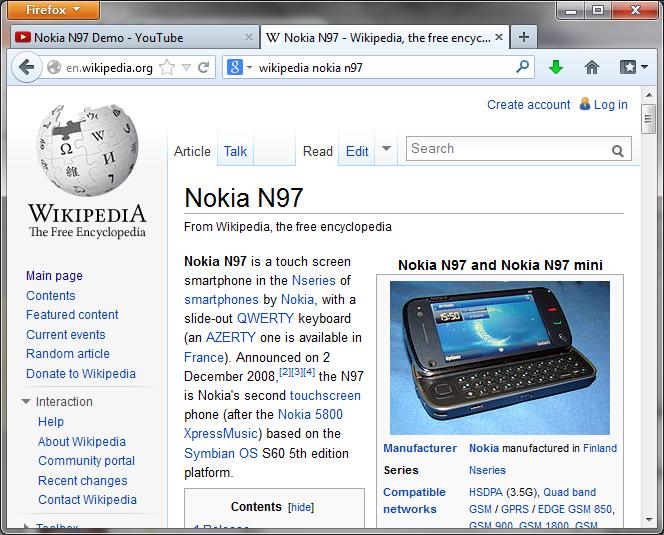The height and width of the screenshot is (535, 664).
Task: Follow the QWERTY link
Action: (x=265, y=319)
